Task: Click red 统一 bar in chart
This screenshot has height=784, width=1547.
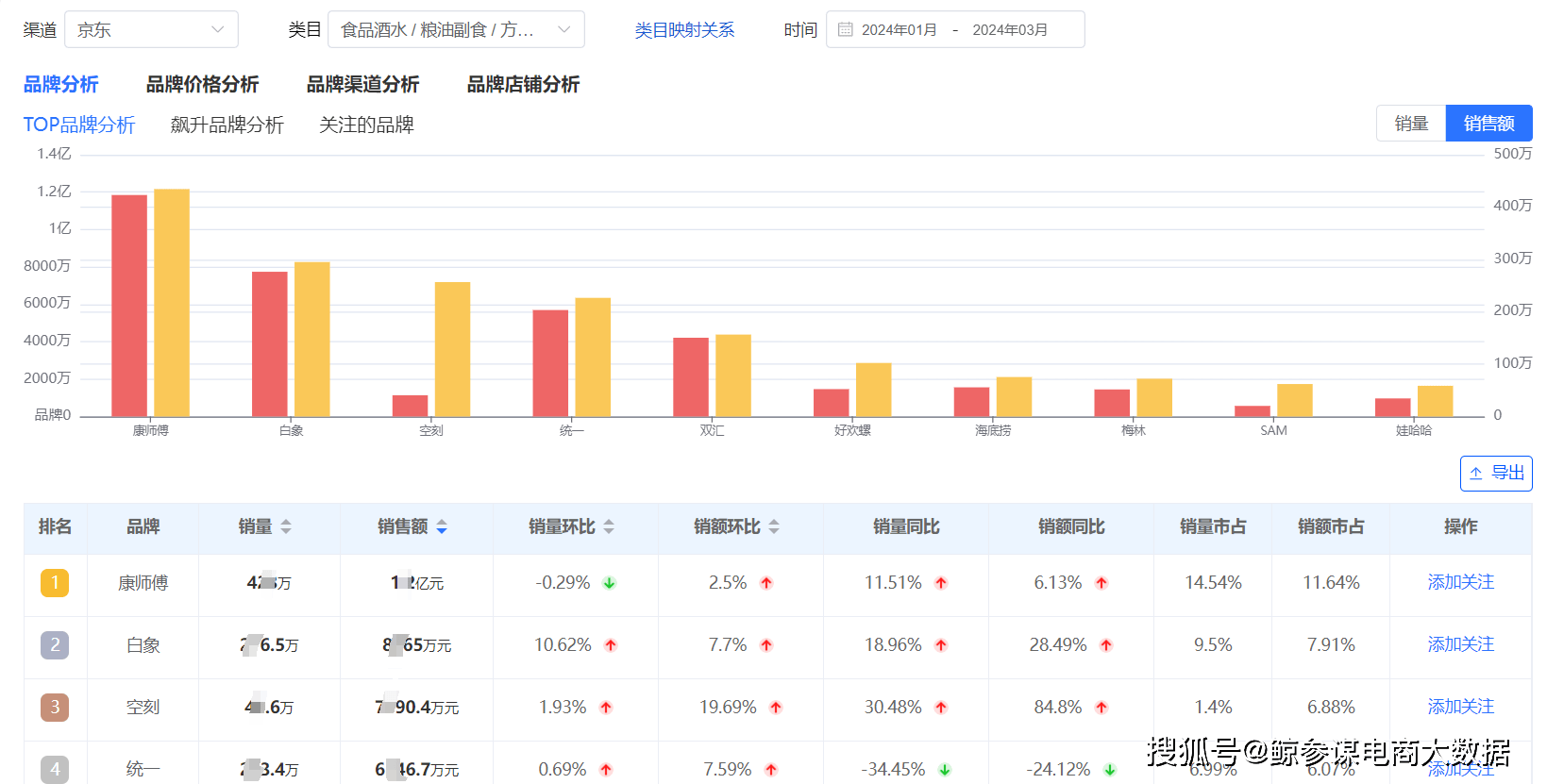Action: (x=550, y=363)
